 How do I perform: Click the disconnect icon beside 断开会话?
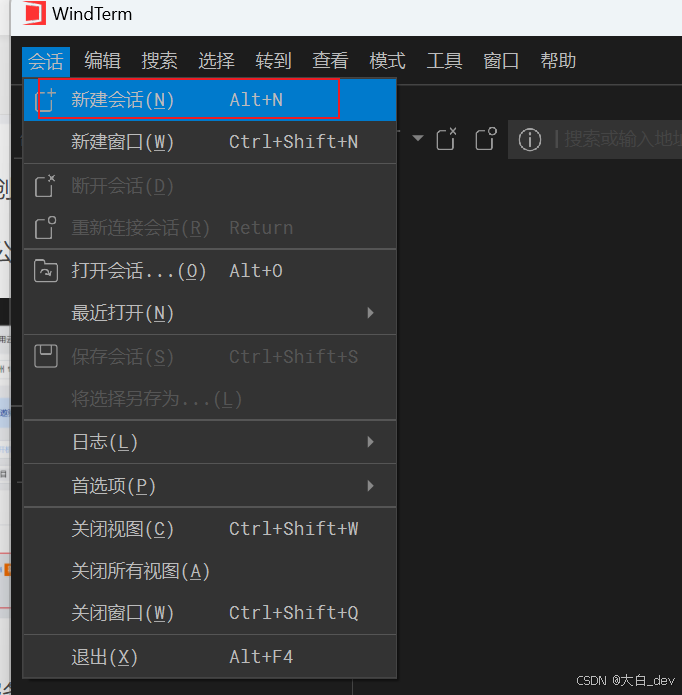(45, 186)
